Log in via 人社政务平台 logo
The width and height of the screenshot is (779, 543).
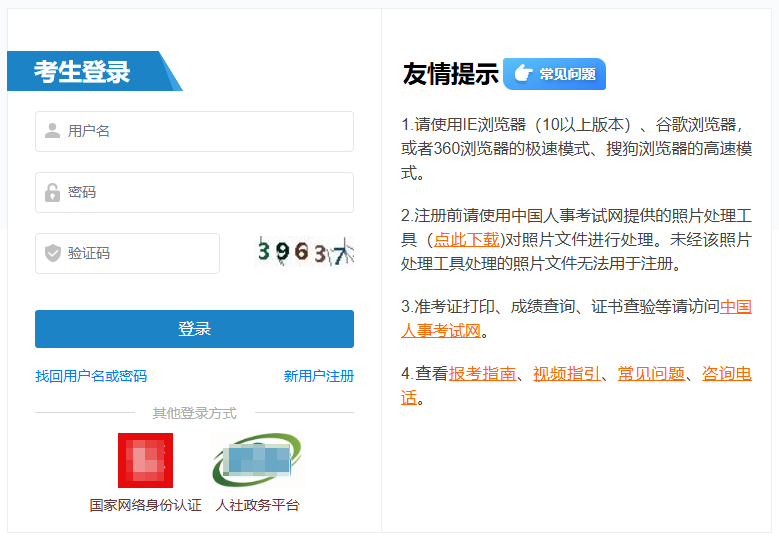pos(257,461)
